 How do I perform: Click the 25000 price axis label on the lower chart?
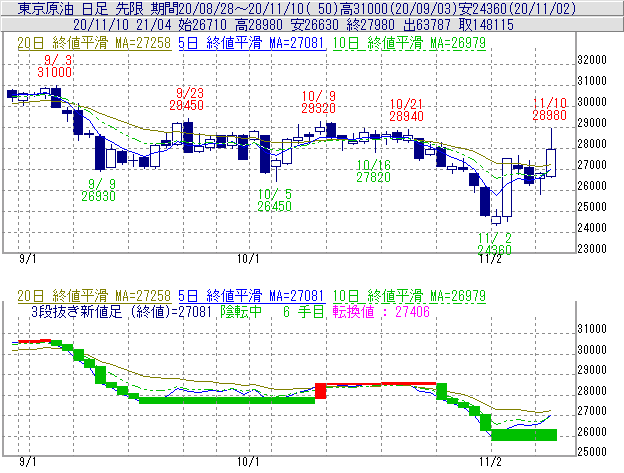pyautogui.click(x=592, y=452)
